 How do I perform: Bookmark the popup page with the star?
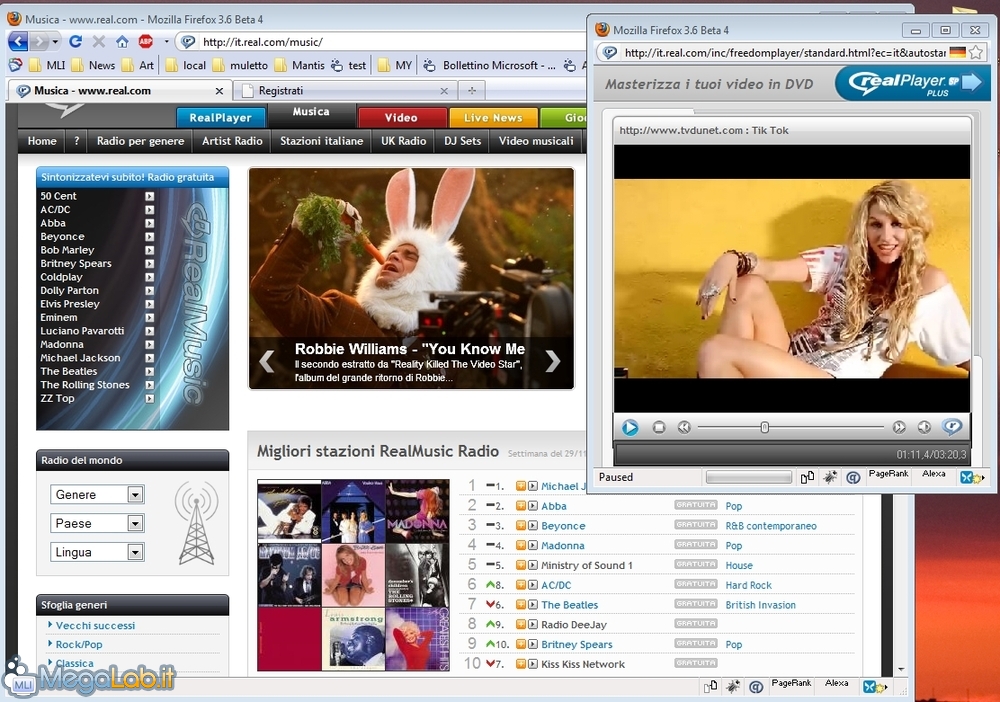click(x=976, y=52)
